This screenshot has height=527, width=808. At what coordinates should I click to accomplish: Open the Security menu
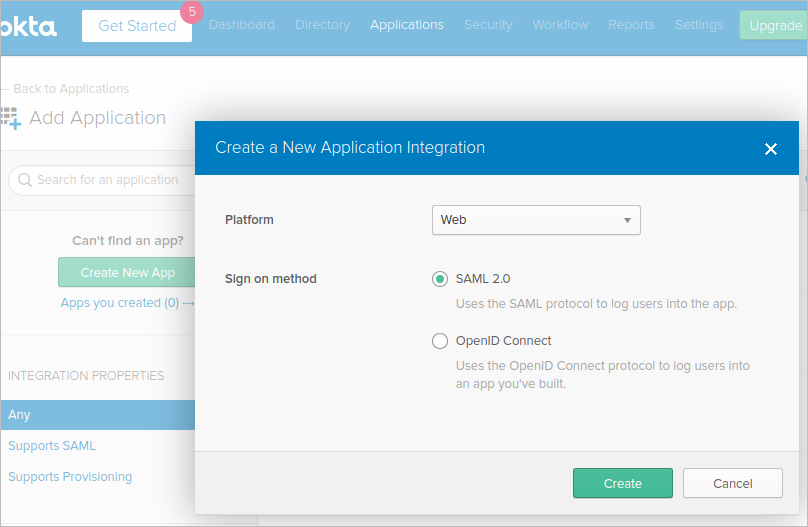[488, 25]
